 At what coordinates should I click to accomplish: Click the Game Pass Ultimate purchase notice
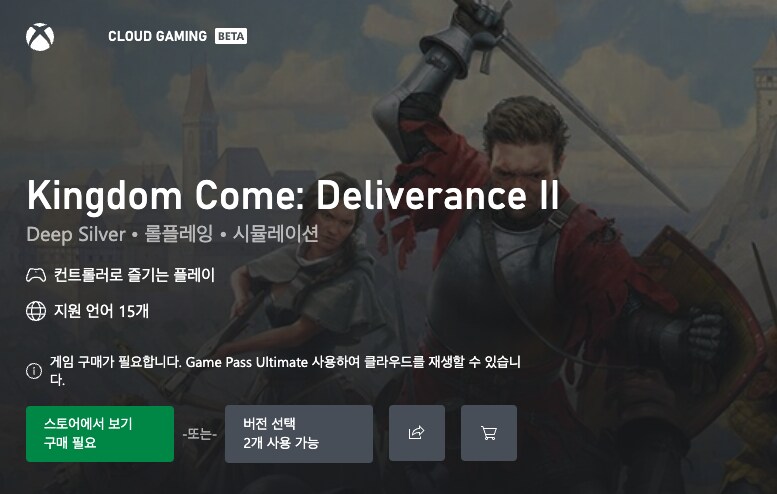tap(285, 371)
